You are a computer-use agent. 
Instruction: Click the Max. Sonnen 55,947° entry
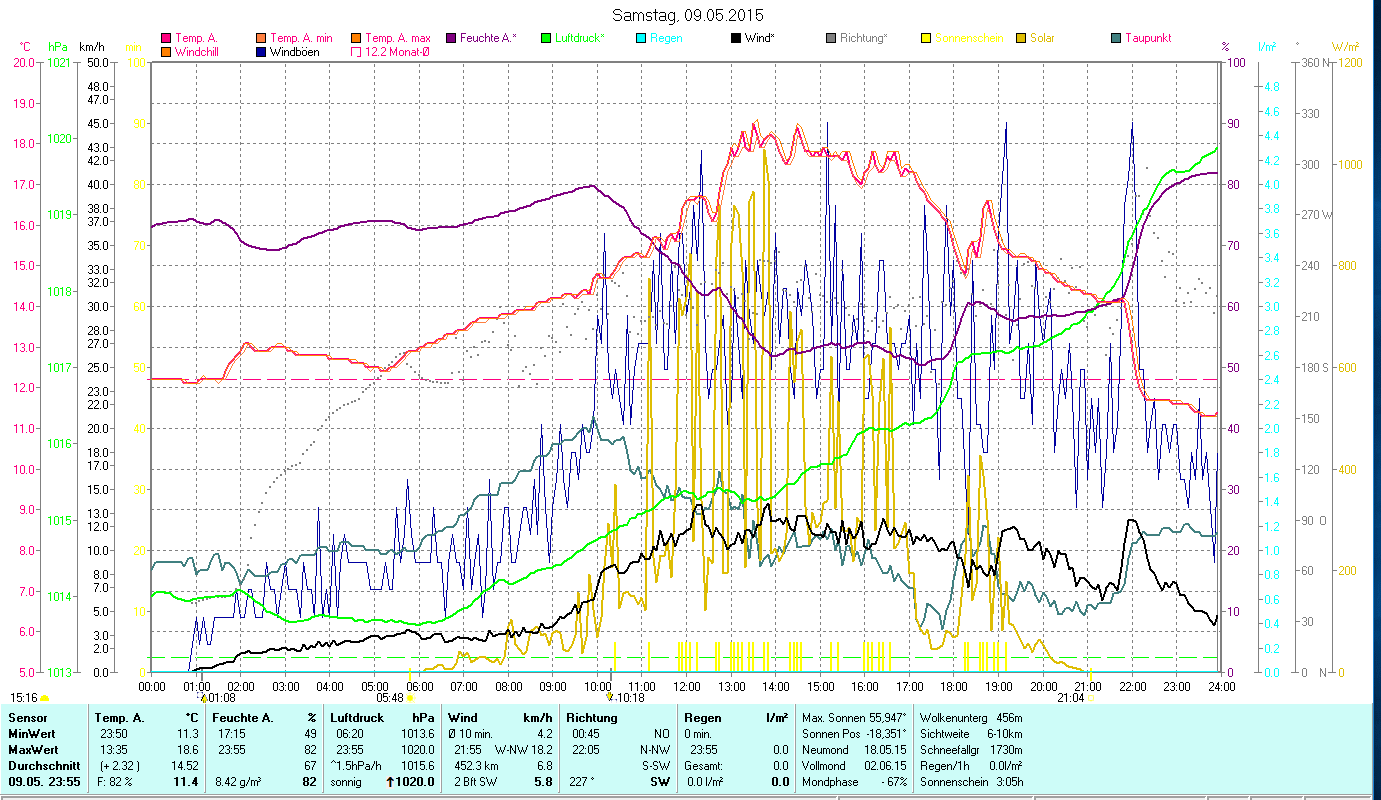tap(855, 718)
